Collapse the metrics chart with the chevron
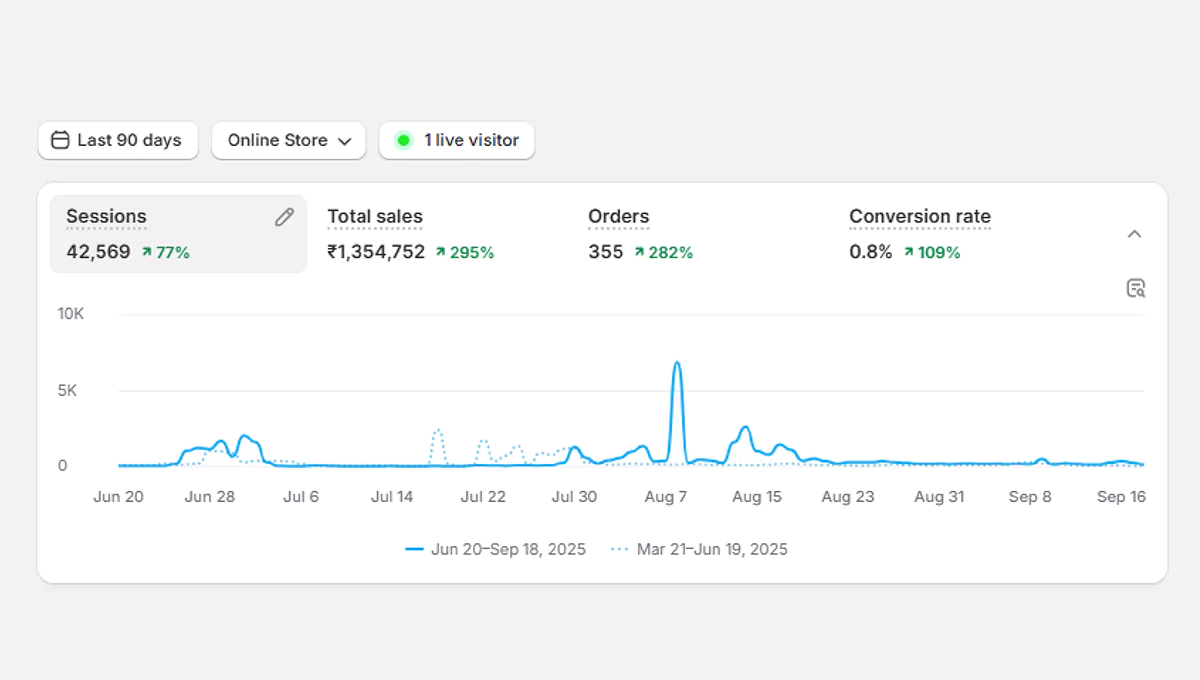The image size is (1200, 680). point(1134,234)
